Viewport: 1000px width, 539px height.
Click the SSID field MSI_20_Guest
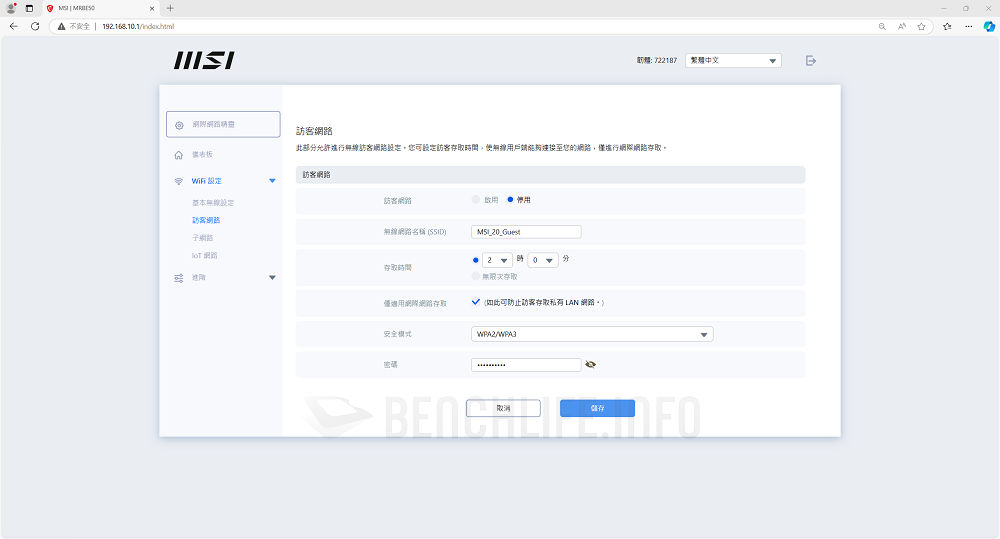[x=526, y=232]
